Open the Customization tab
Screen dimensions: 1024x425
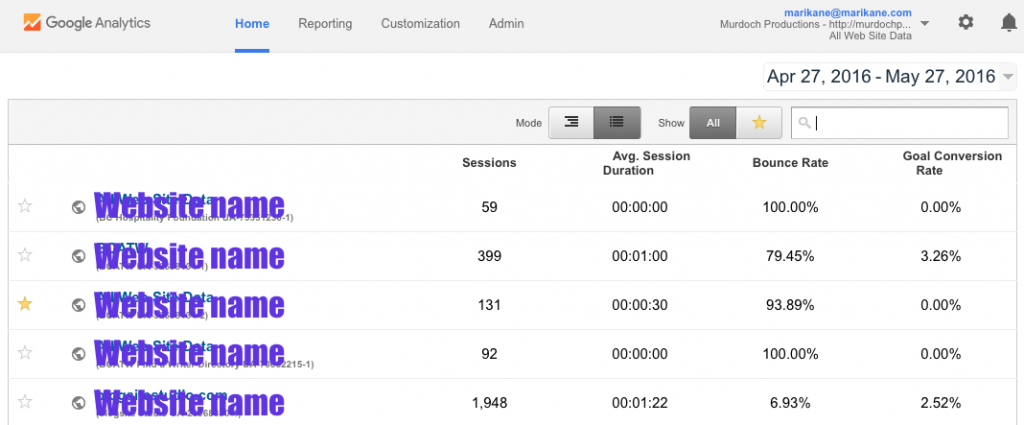point(420,23)
